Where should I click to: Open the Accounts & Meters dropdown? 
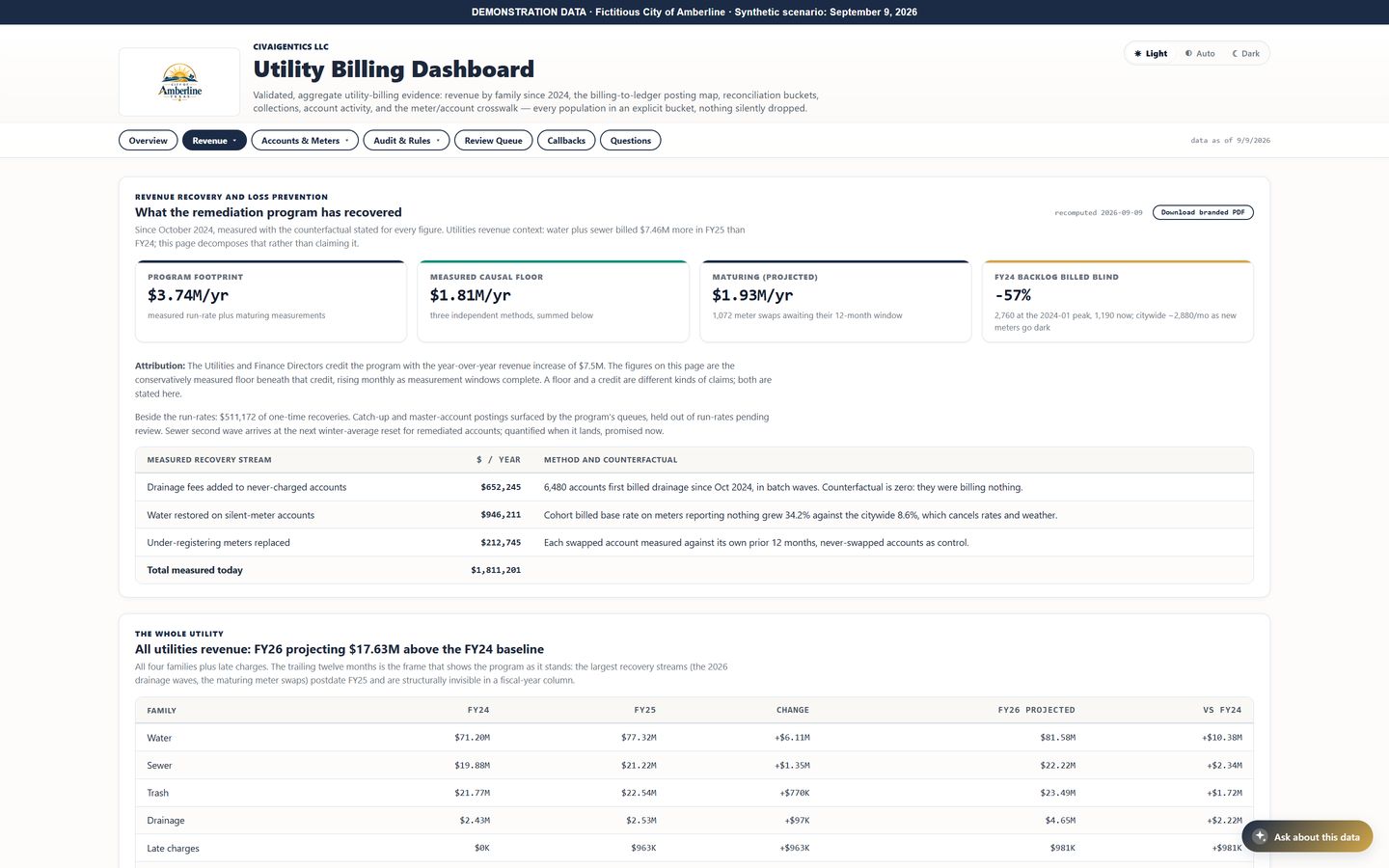coord(305,141)
